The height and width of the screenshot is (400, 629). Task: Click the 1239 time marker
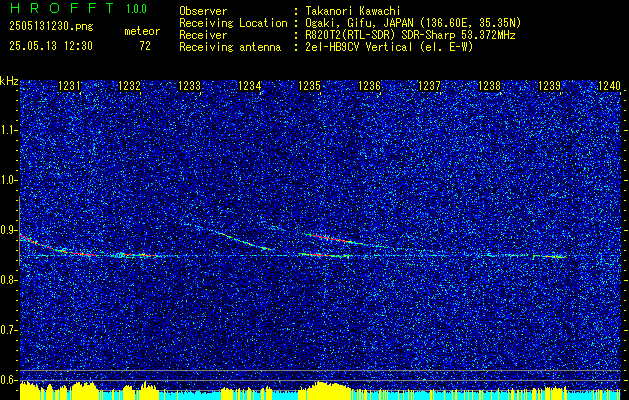coord(549,86)
